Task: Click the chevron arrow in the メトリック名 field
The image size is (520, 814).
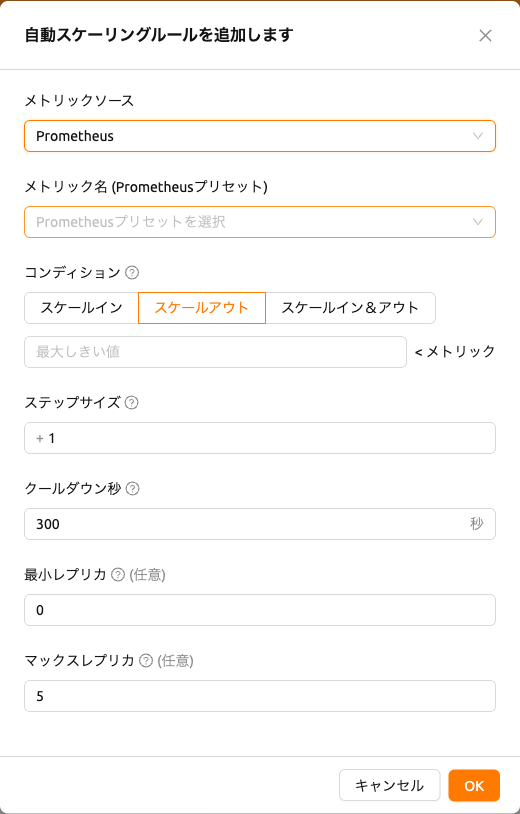Action: click(x=478, y=222)
